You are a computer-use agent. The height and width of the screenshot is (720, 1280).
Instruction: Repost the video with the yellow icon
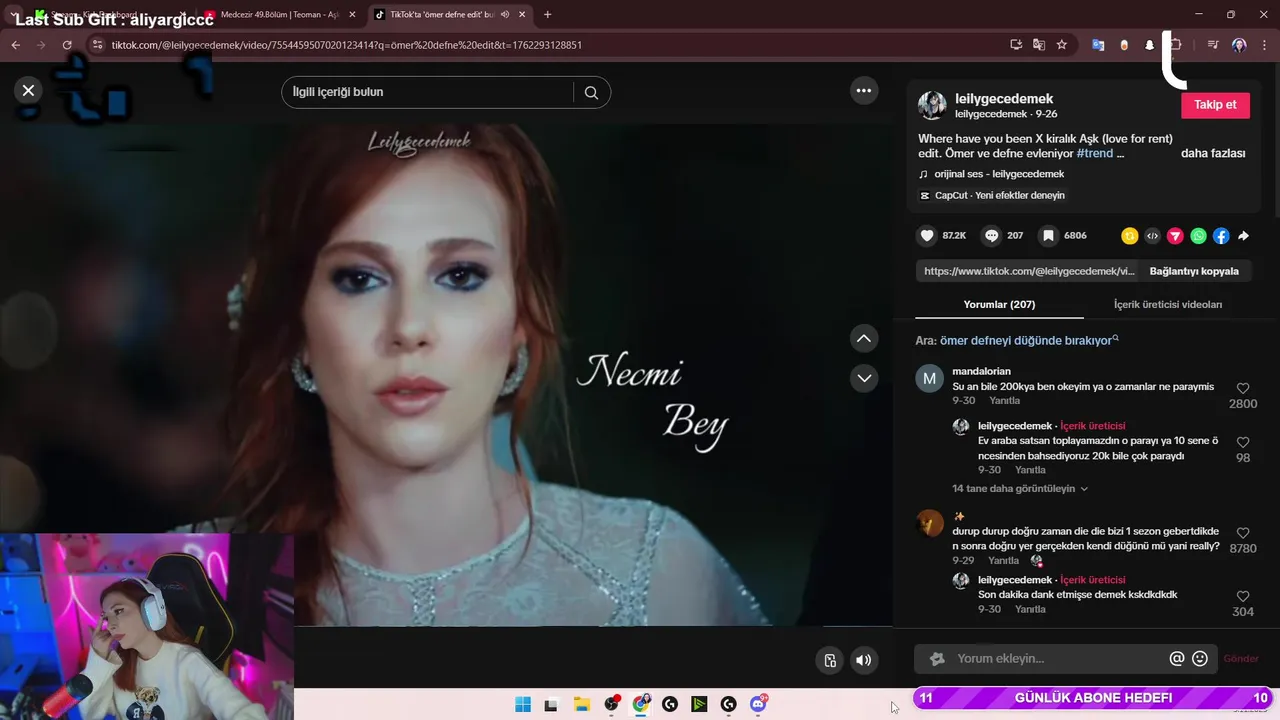1130,236
